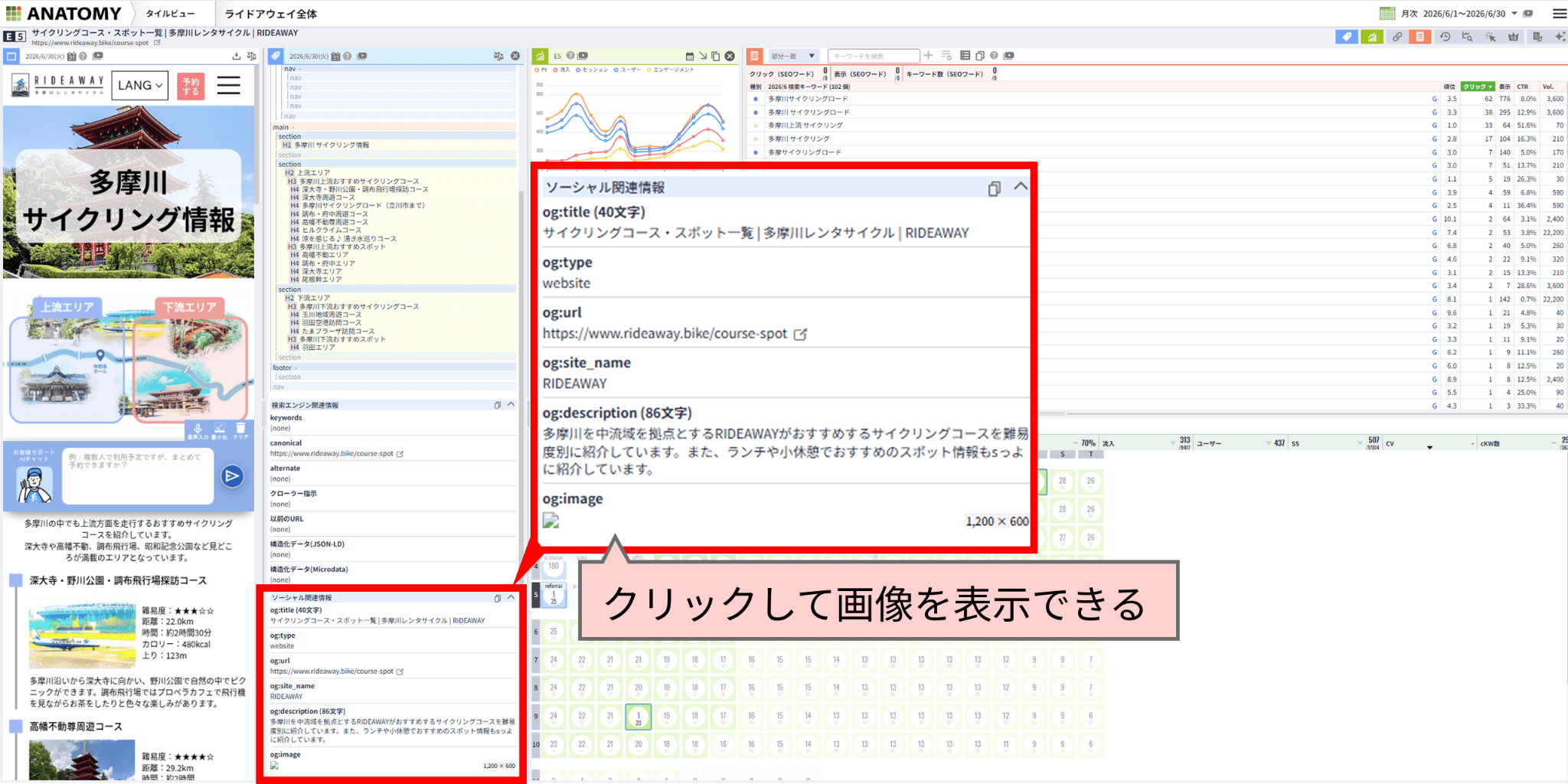Open canonical URL external link
The width and height of the screenshot is (1568, 784).
coord(400,454)
